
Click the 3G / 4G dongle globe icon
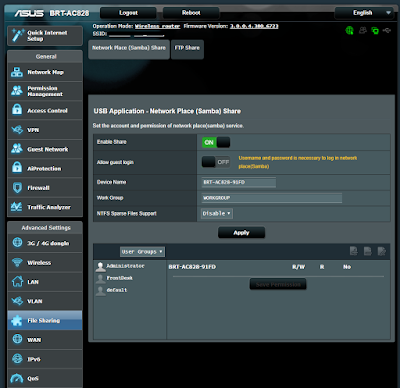point(17,243)
